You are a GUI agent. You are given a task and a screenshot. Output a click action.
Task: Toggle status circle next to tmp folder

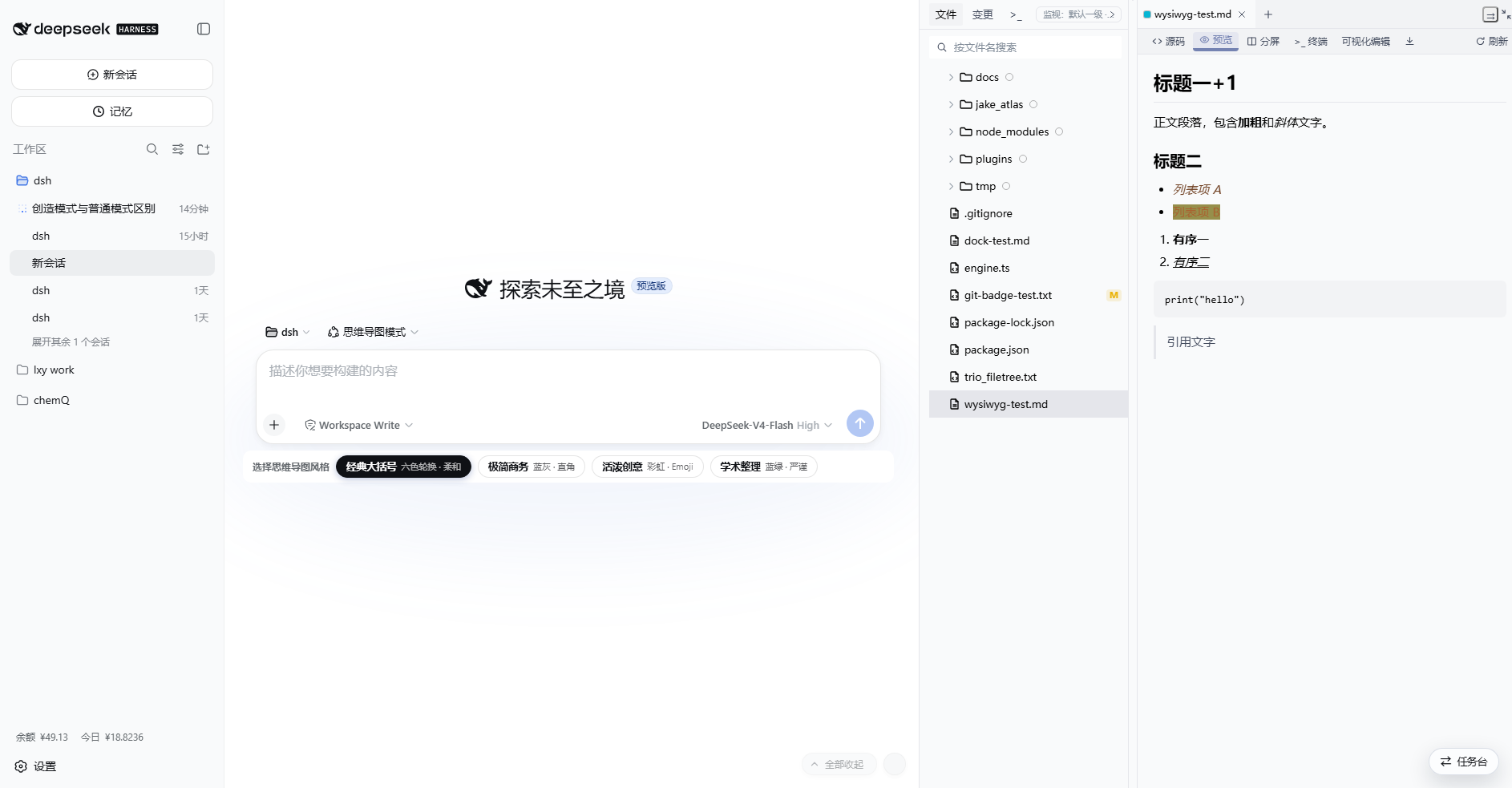coord(1006,186)
